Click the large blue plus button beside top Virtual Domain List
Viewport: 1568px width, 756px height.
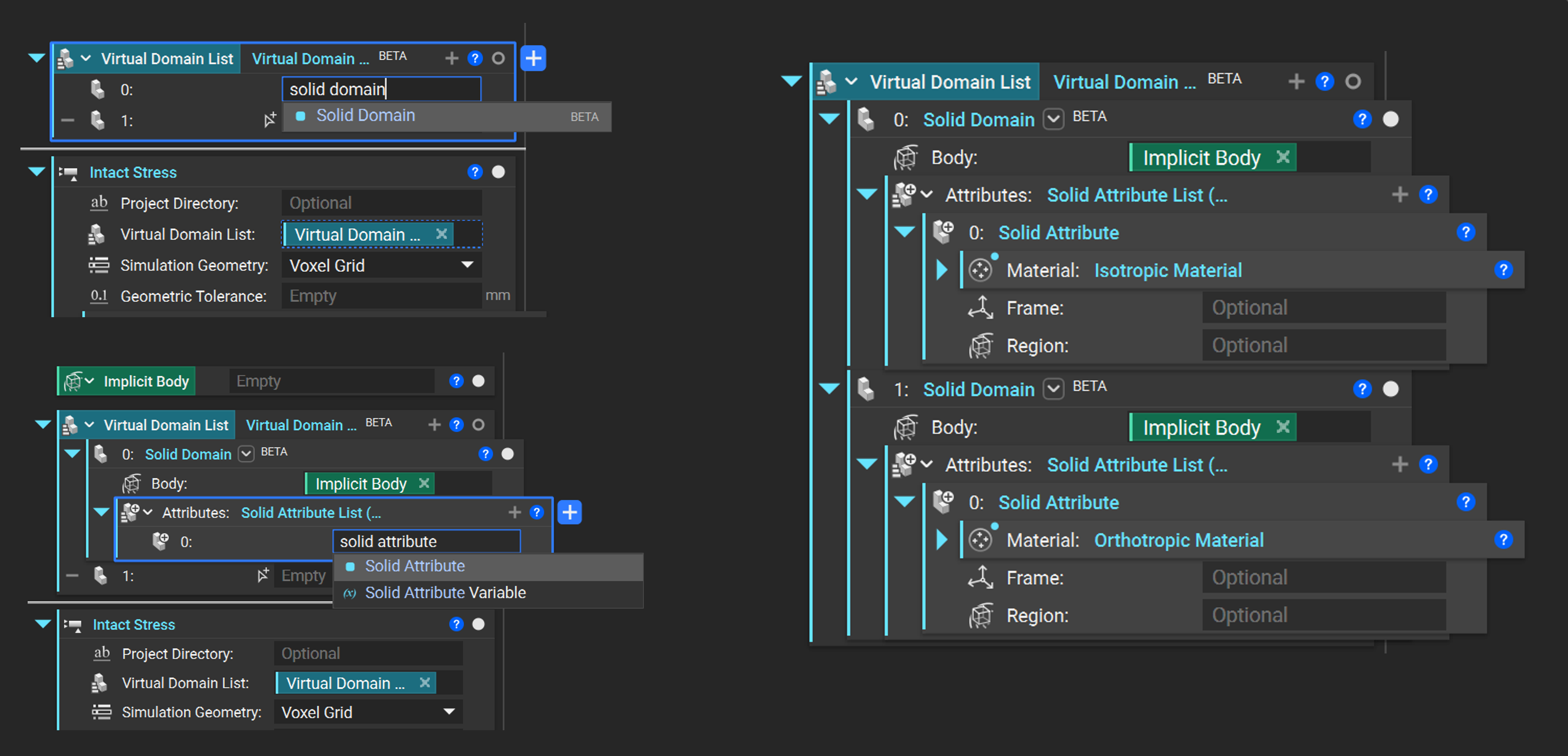(x=533, y=59)
